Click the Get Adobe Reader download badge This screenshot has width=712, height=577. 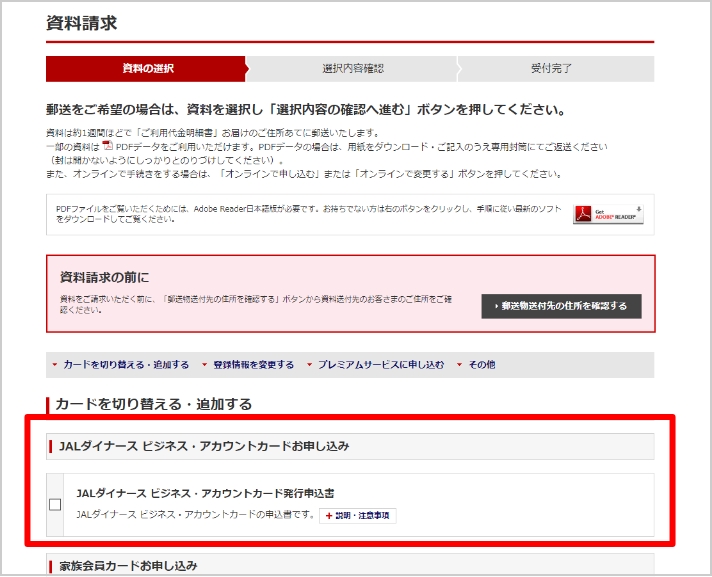click(608, 214)
